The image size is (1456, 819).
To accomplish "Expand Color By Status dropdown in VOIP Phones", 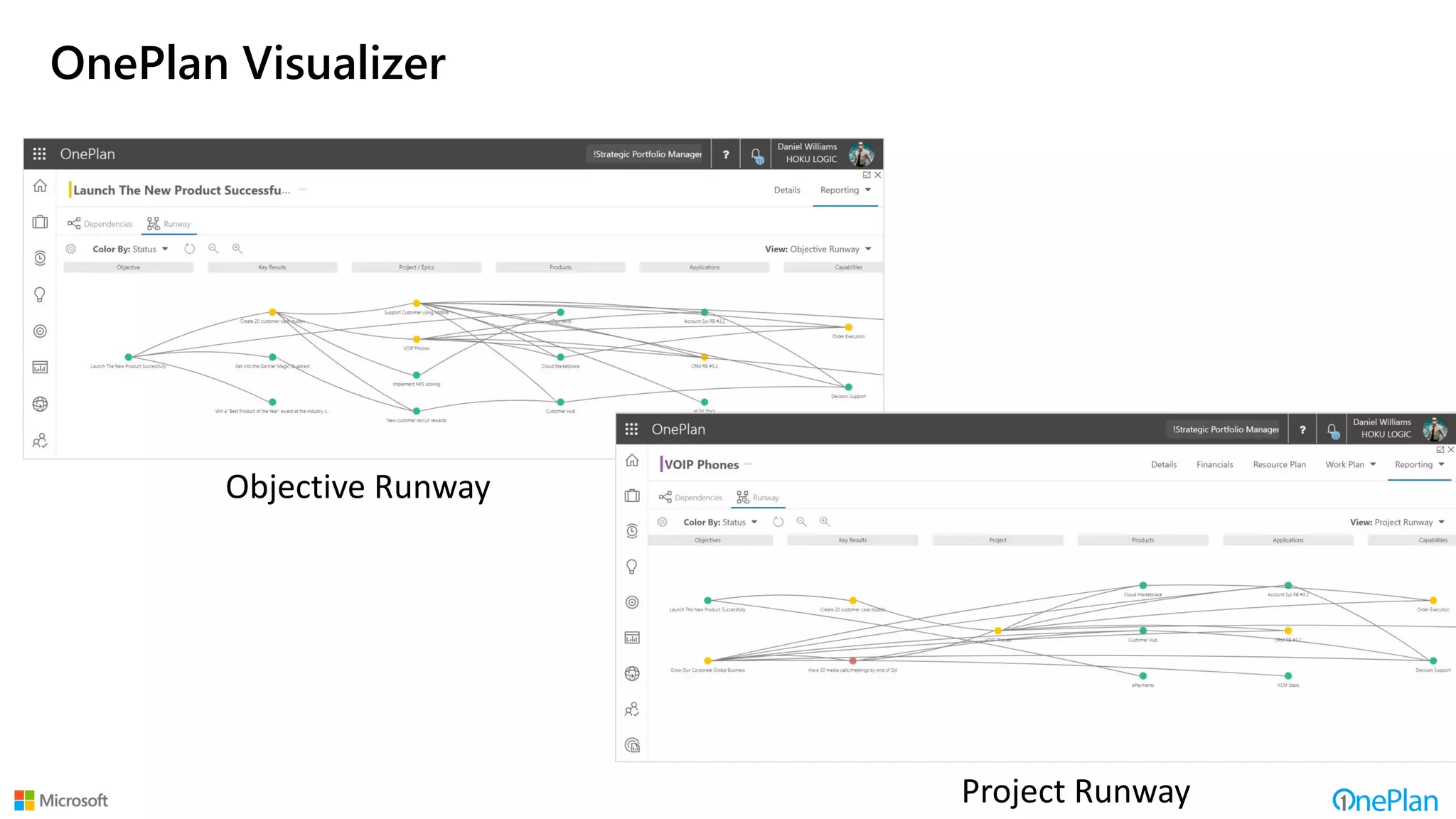I will click(721, 522).
